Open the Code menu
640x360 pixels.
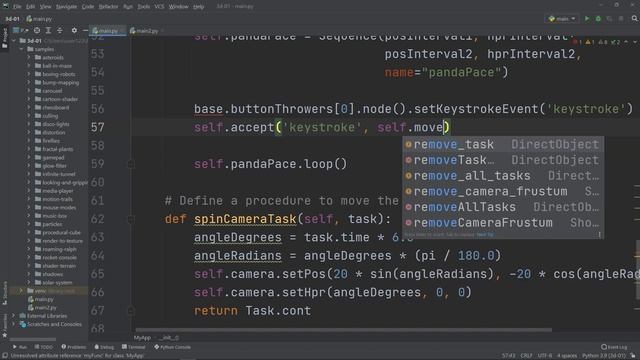[x=88, y=7]
